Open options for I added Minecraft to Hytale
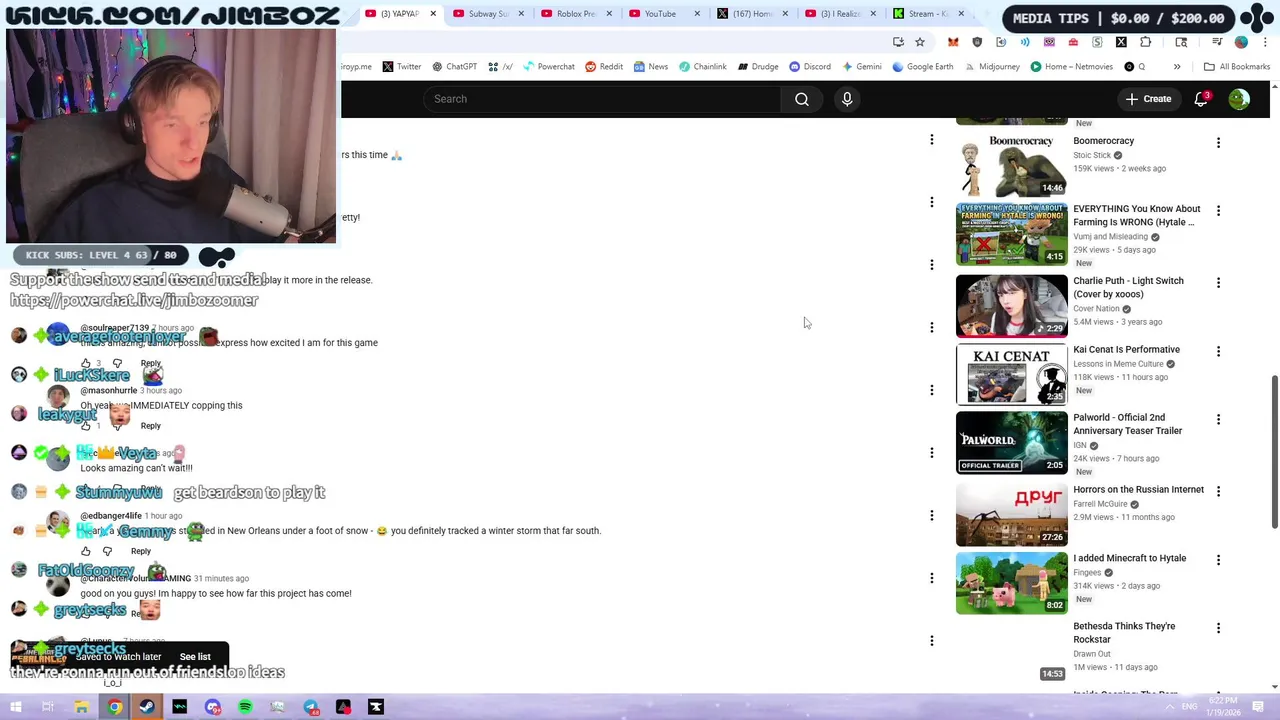 click(x=1218, y=560)
